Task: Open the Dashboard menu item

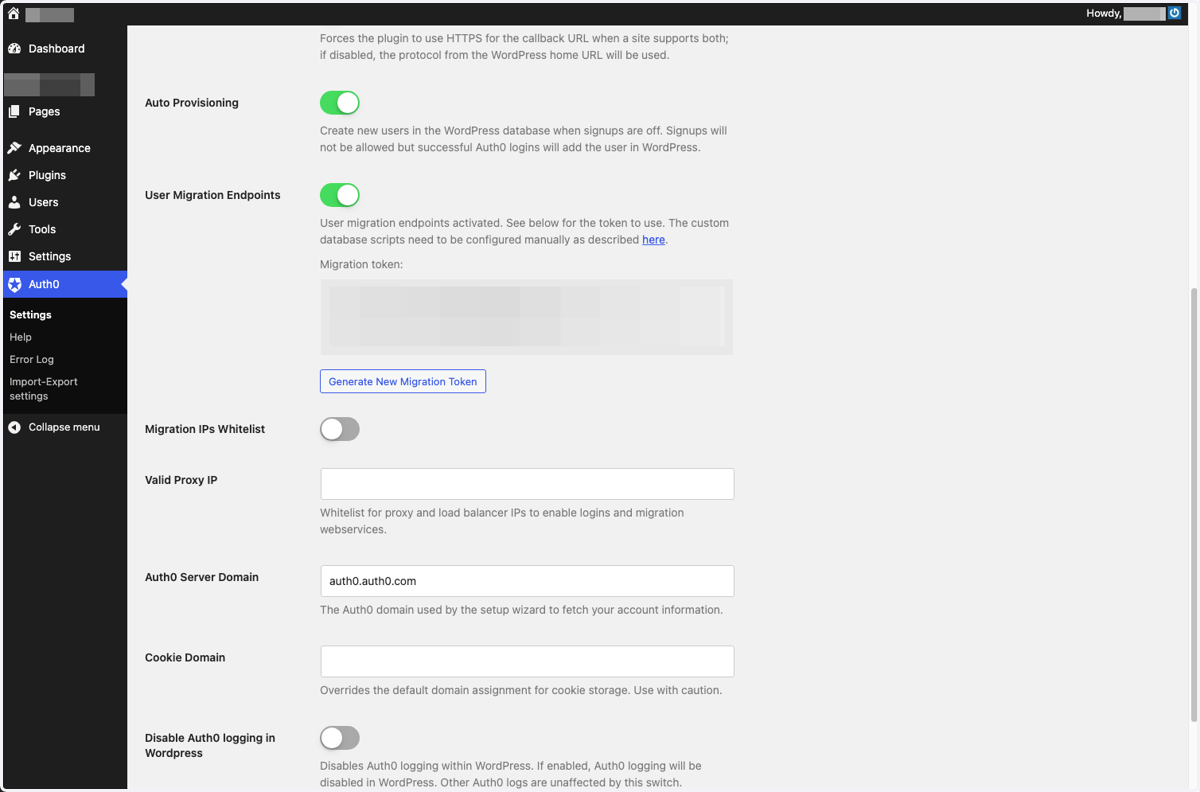Action: click(64, 48)
